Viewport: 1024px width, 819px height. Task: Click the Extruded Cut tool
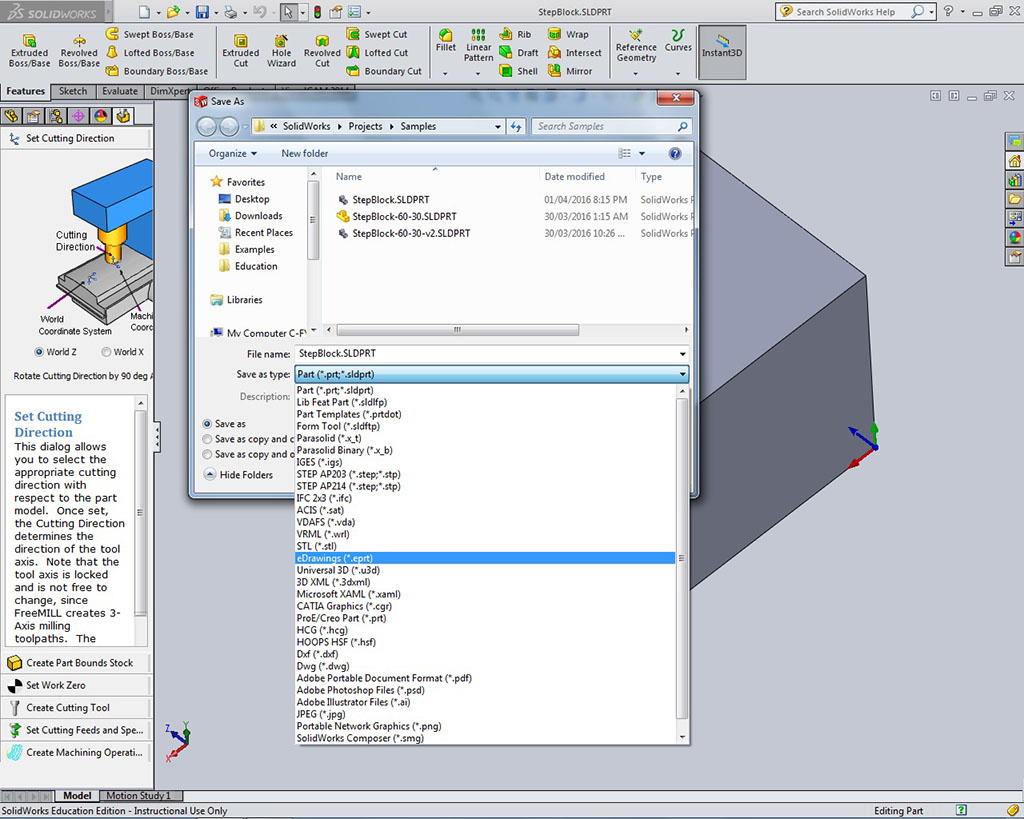(240, 51)
